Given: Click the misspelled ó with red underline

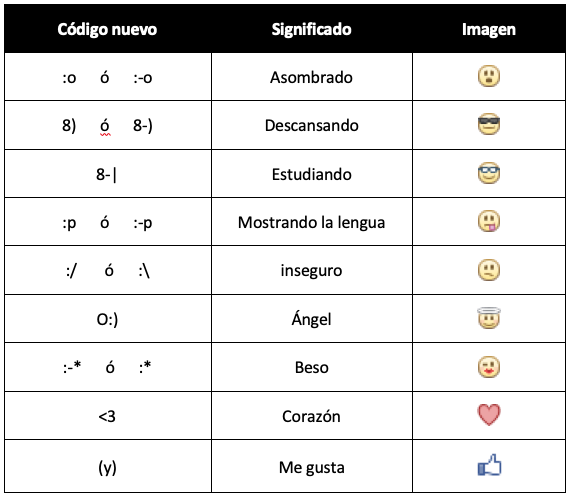Looking at the screenshot, I should (105, 126).
